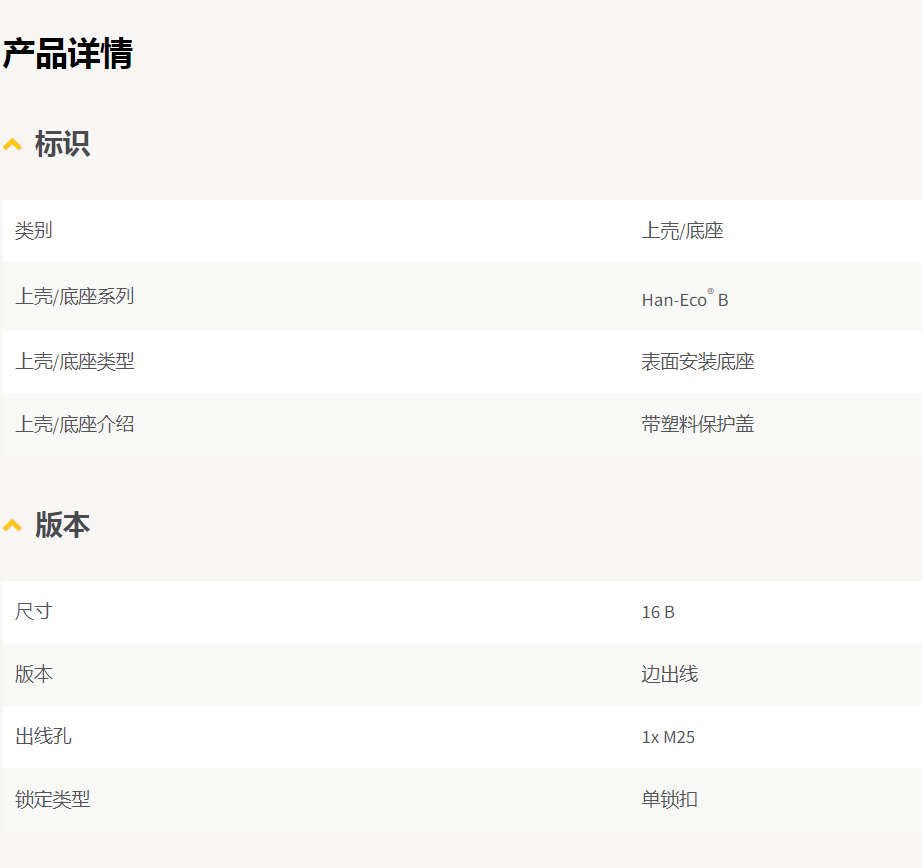Screen dimensions: 922x868
Task: Click the 出线孔 row label
Action: coord(43,736)
